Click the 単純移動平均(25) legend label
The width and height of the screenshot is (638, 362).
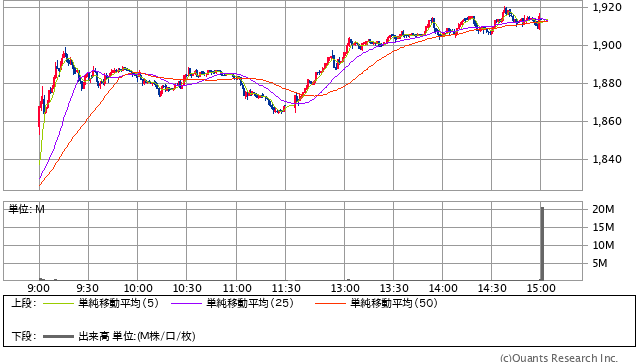tap(250, 303)
